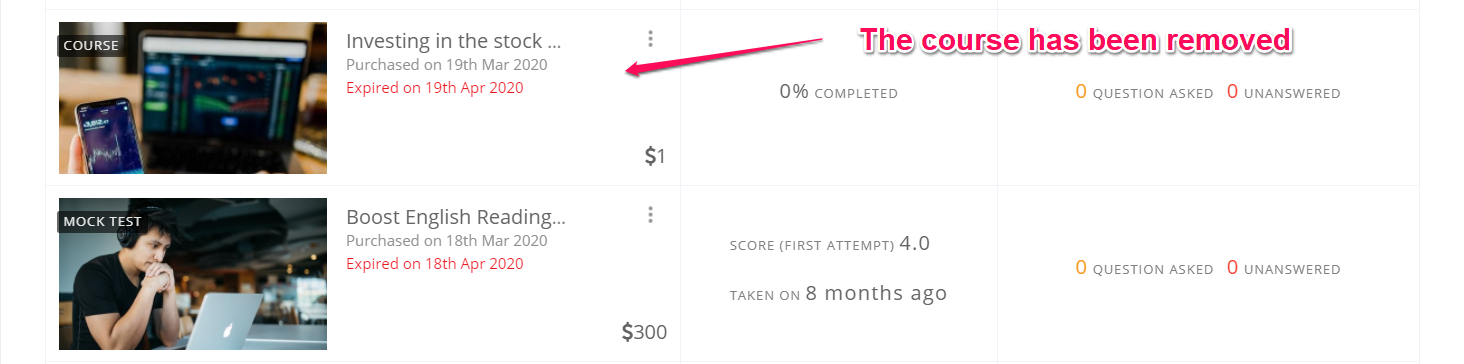Select the $1 price of Investing course
The width and height of the screenshot is (1464, 364).
[655, 156]
